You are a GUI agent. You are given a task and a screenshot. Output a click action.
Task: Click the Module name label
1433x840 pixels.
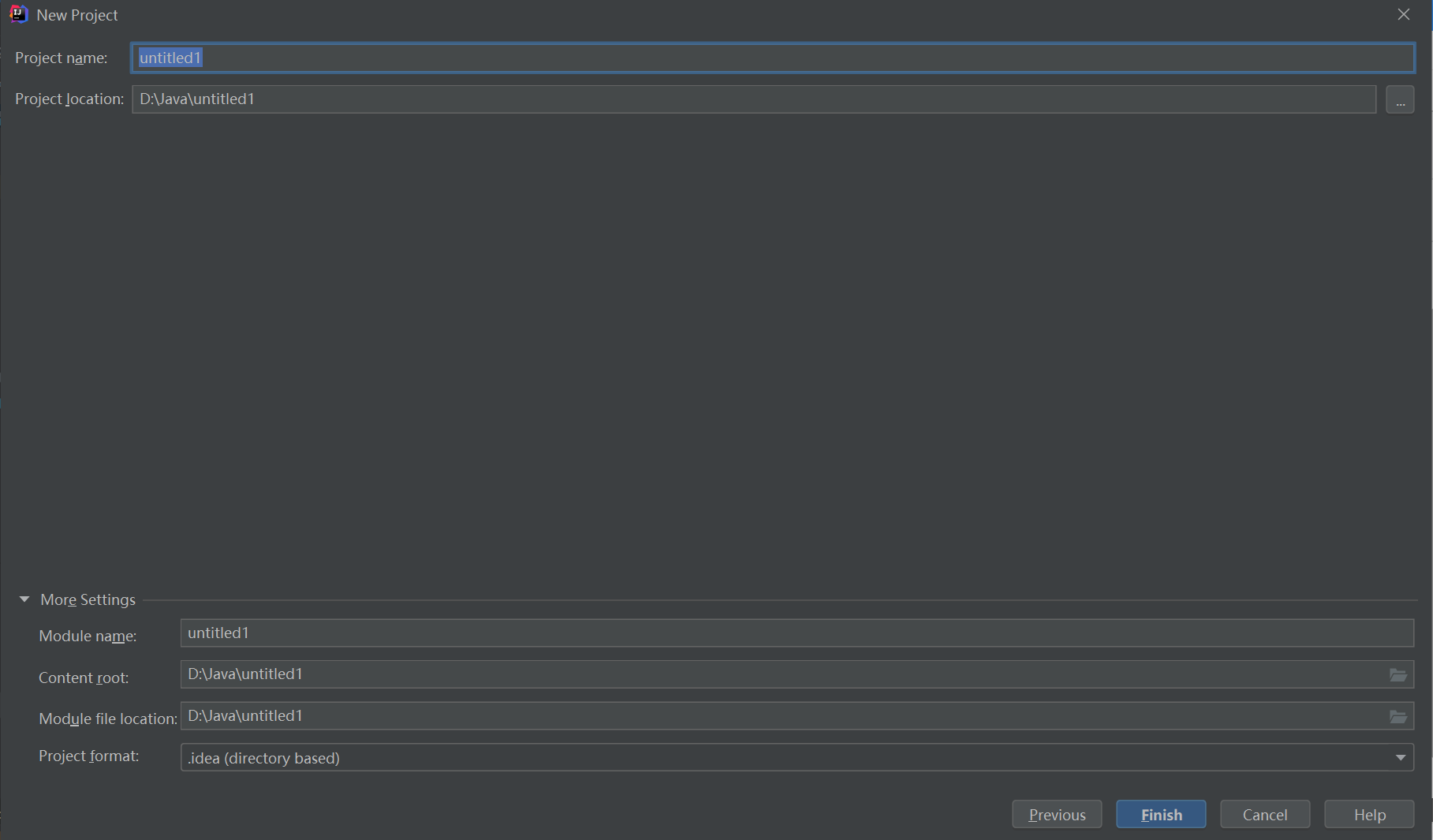tap(88, 636)
